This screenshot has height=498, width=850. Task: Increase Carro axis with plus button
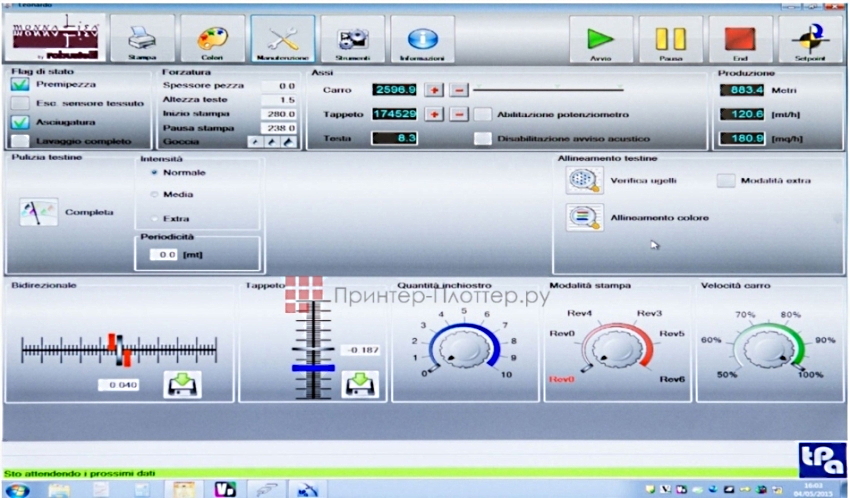point(435,90)
